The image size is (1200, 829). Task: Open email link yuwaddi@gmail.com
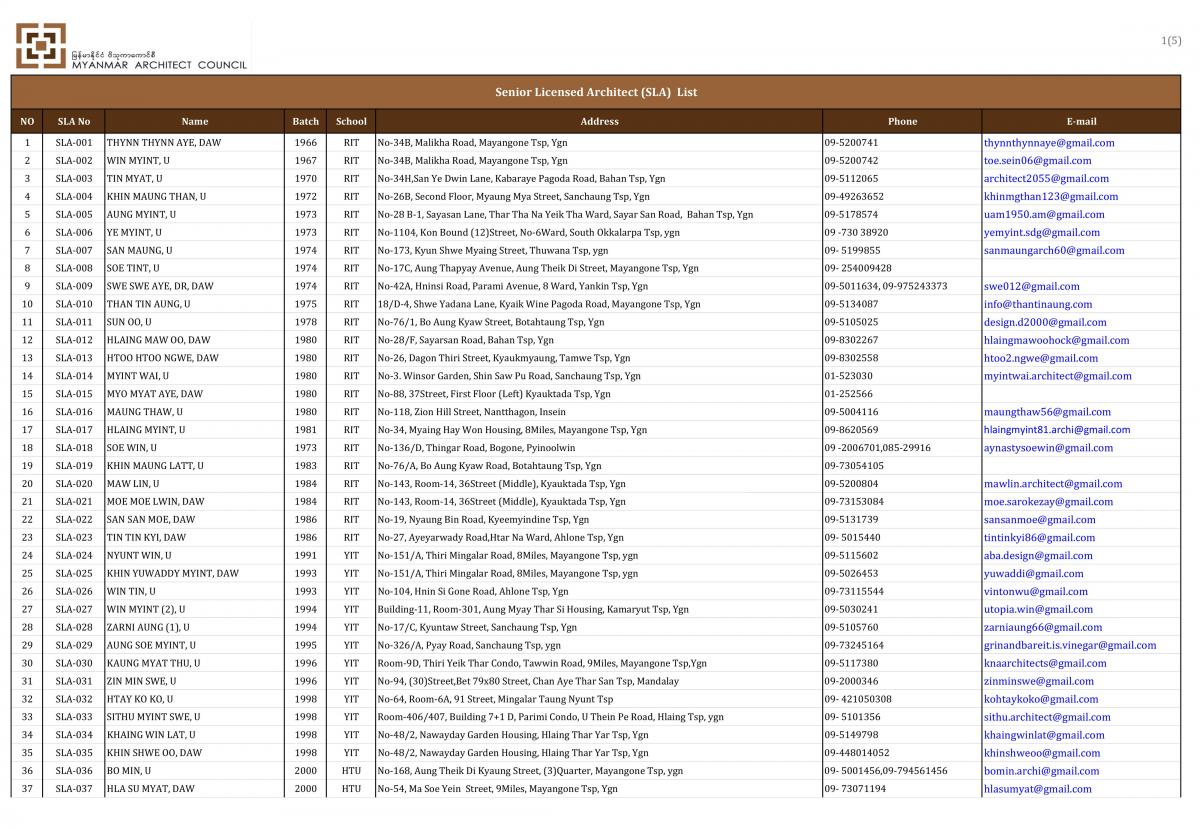[x=1034, y=574]
